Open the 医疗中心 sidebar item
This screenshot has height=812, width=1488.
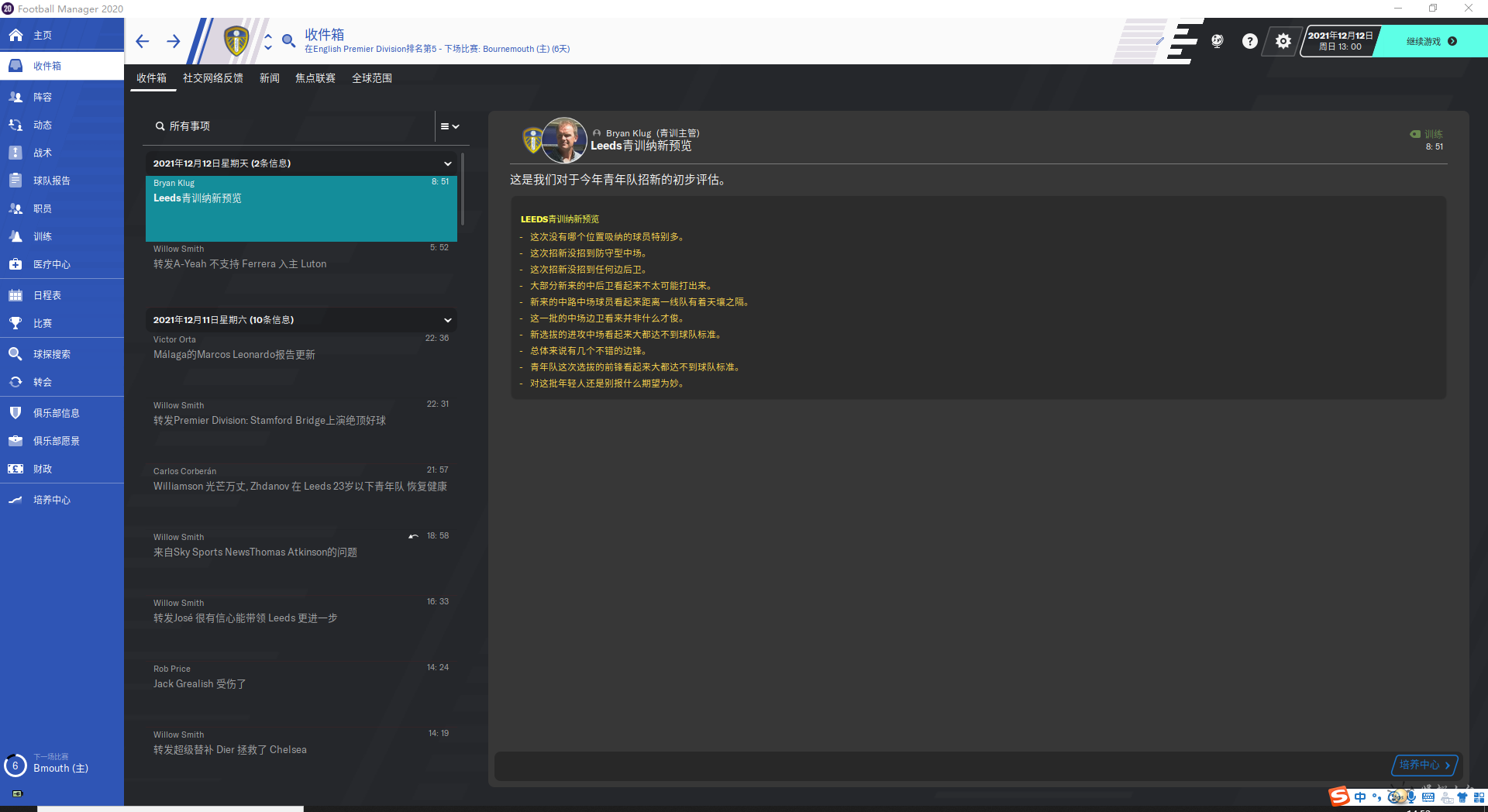[x=51, y=264]
